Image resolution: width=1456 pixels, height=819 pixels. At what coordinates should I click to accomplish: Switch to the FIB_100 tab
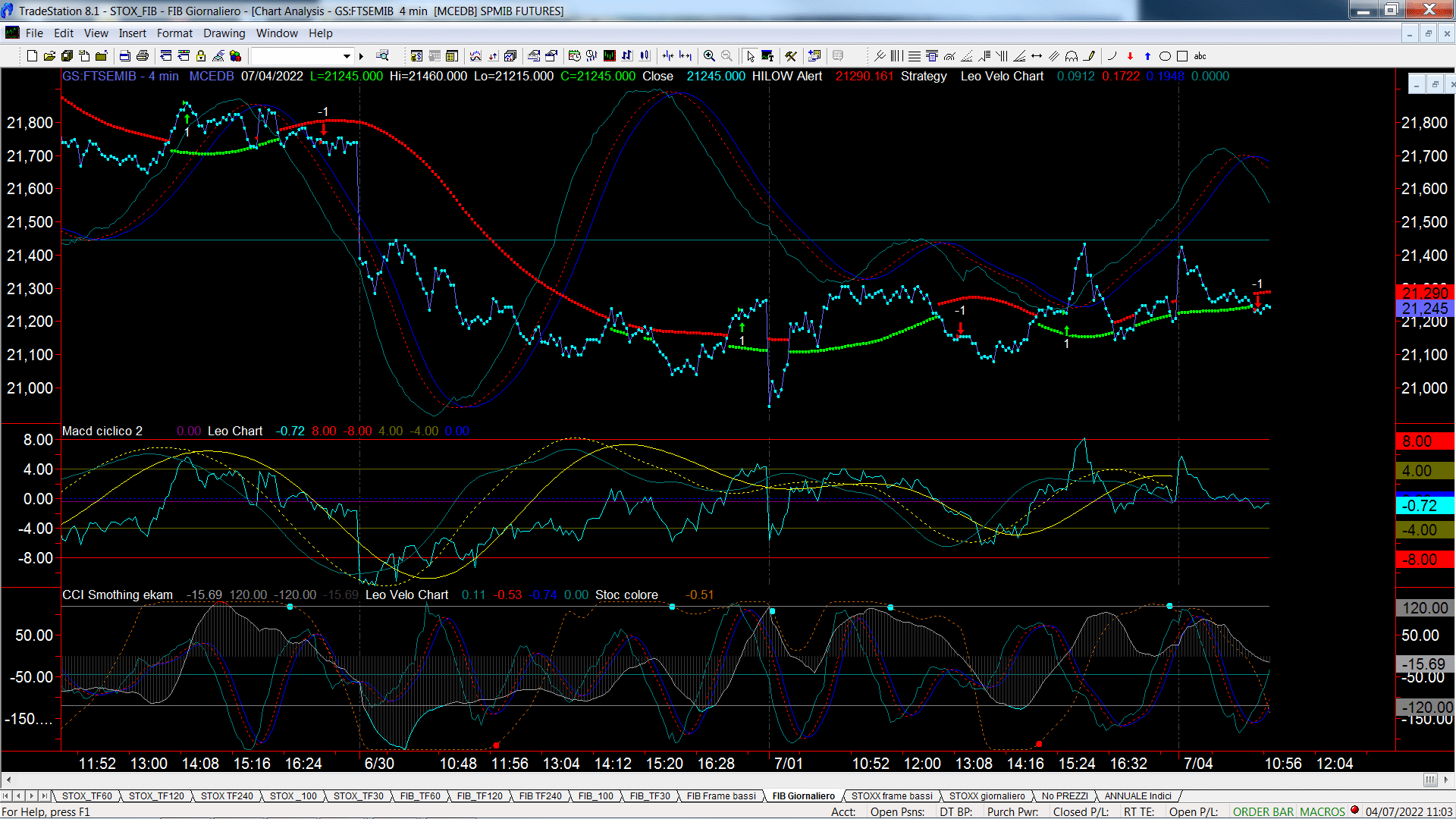[x=595, y=795]
